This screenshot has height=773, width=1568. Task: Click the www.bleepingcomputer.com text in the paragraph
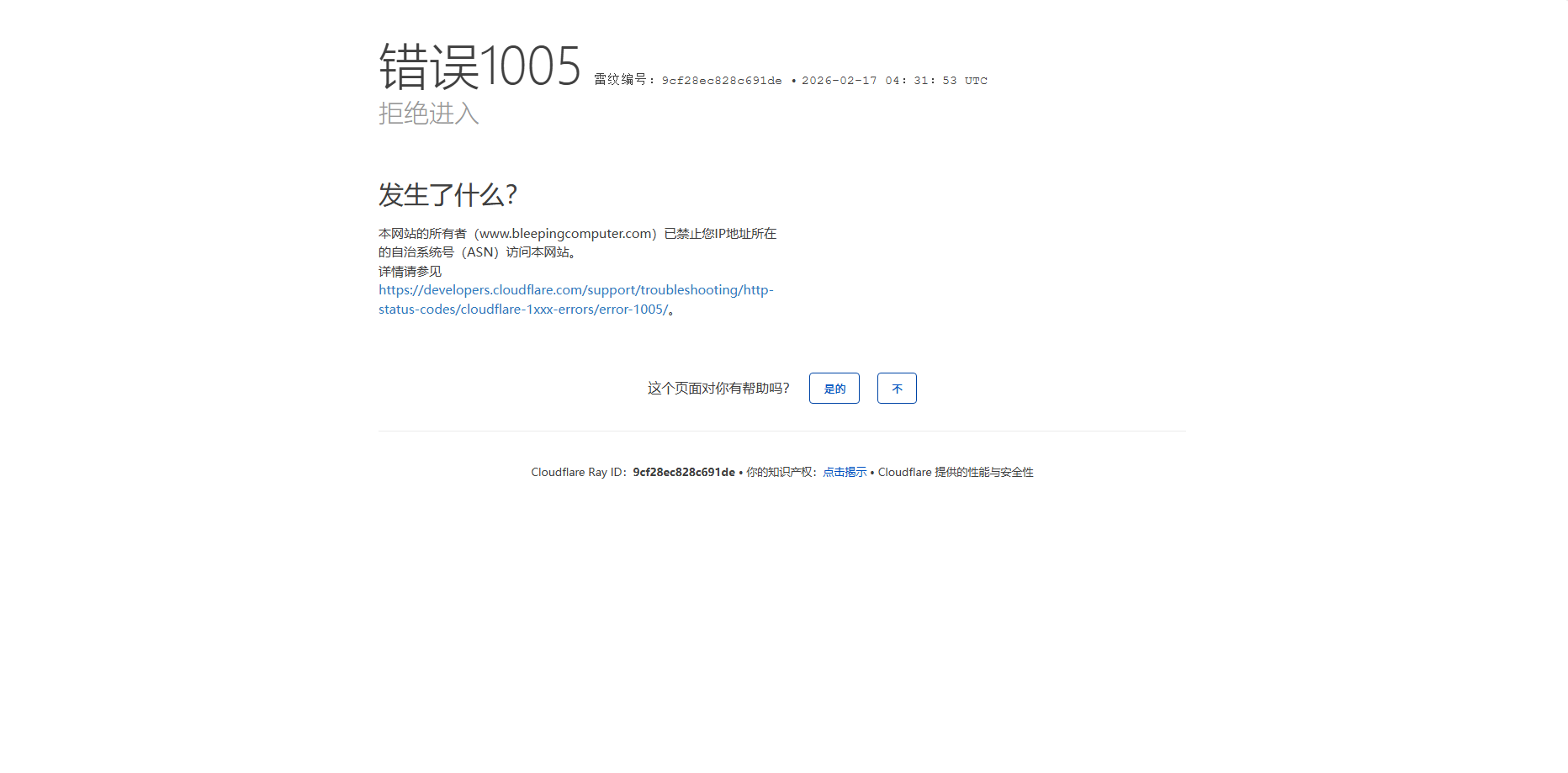pyautogui.click(x=566, y=234)
